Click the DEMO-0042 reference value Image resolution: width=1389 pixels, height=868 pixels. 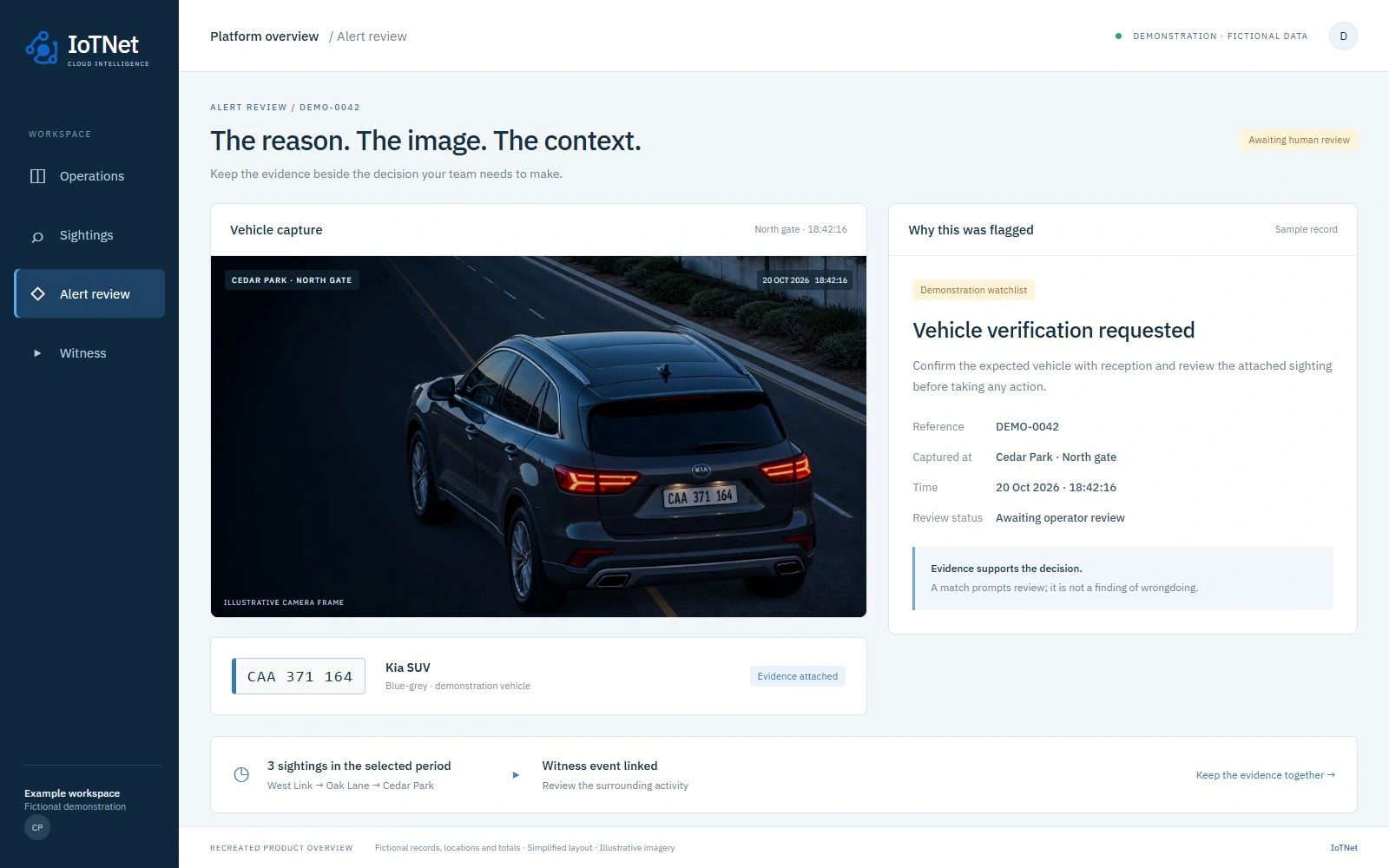click(1027, 427)
